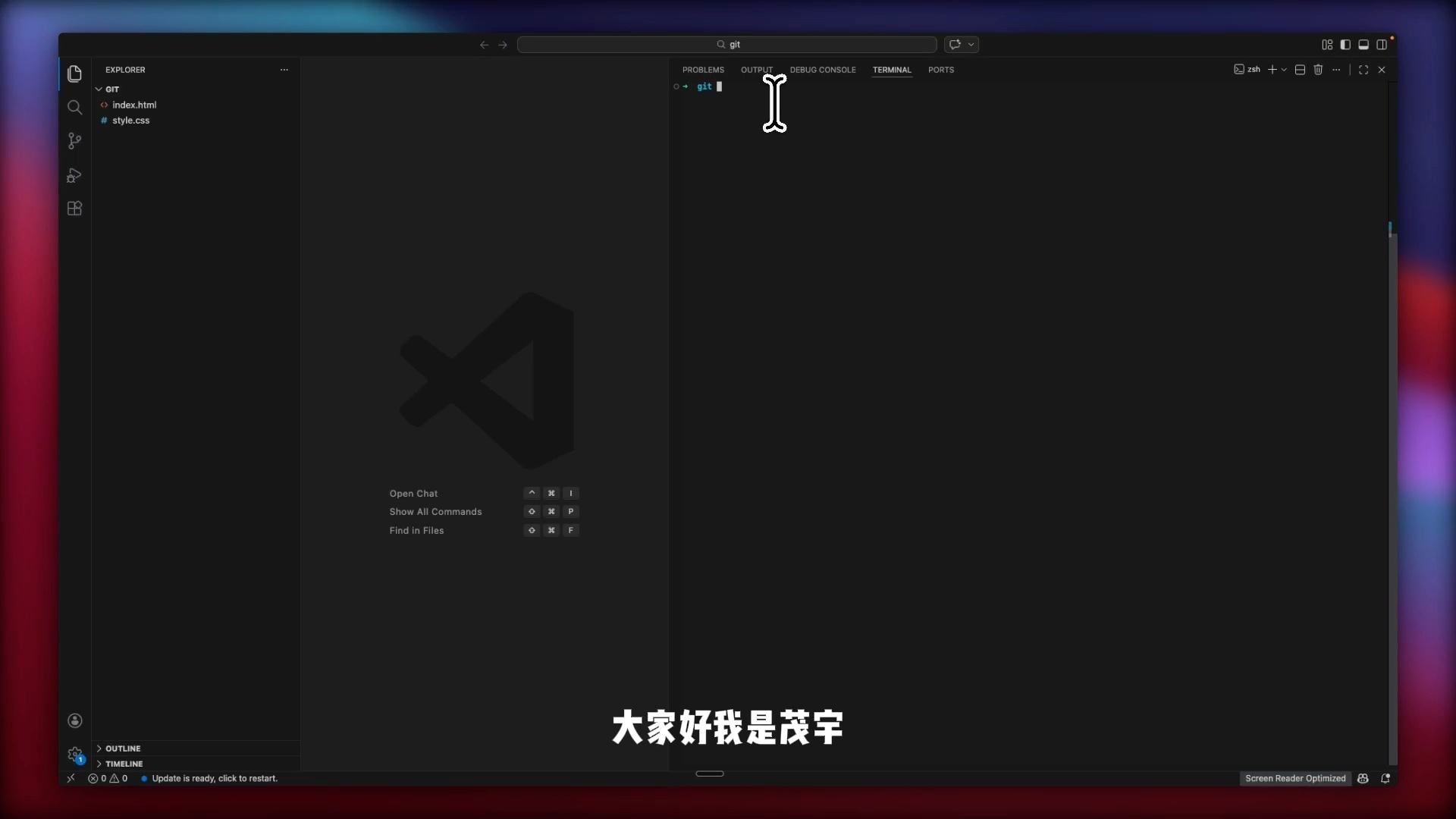Open the new terminal launch profile dropdown
The width and height of the screenshot is (1456, 819).
tap(1284, 70)
